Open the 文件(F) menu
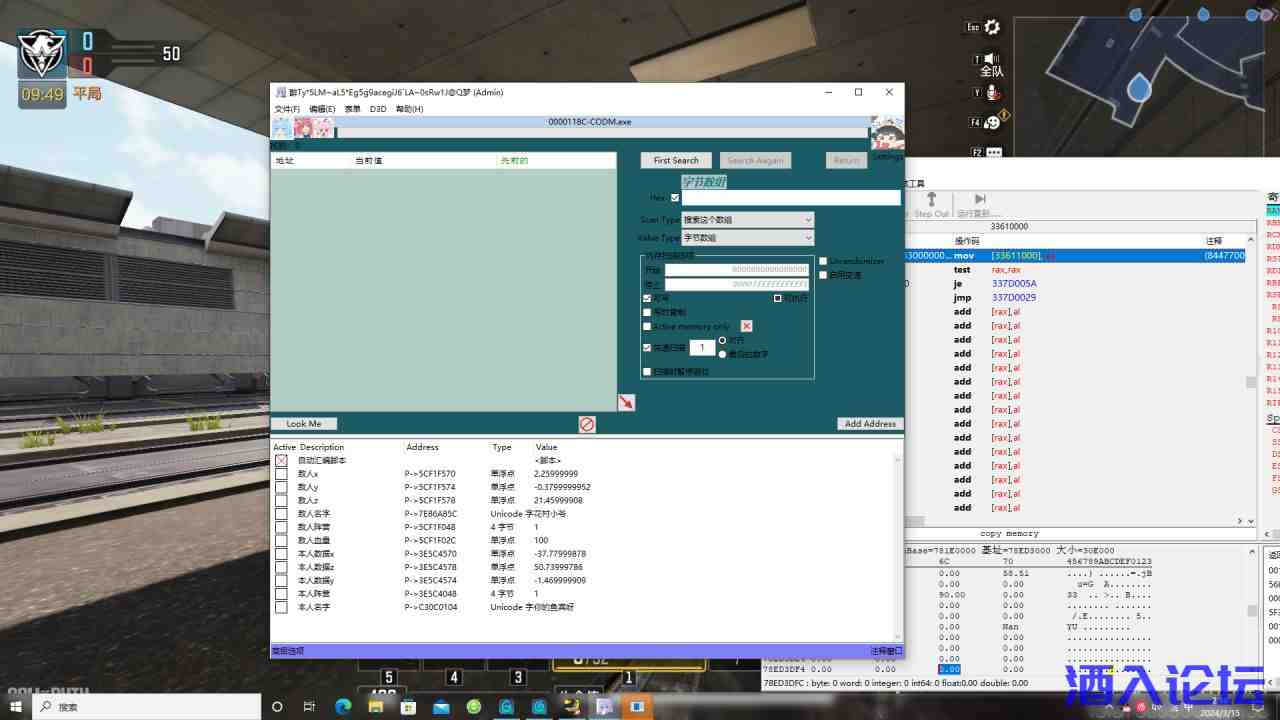 [287, 109]
